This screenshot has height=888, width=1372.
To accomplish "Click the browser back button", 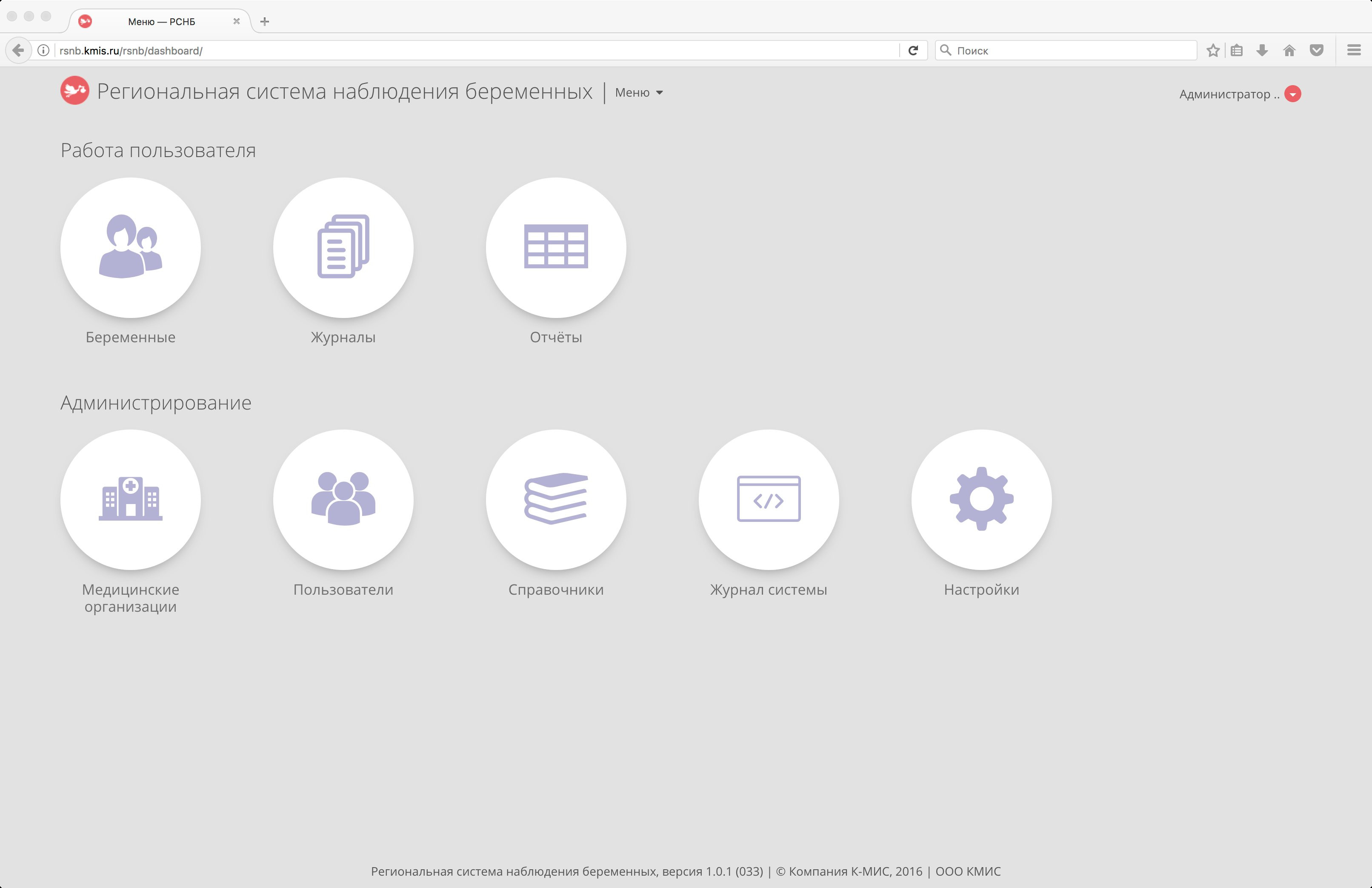I will click(18, 50).
